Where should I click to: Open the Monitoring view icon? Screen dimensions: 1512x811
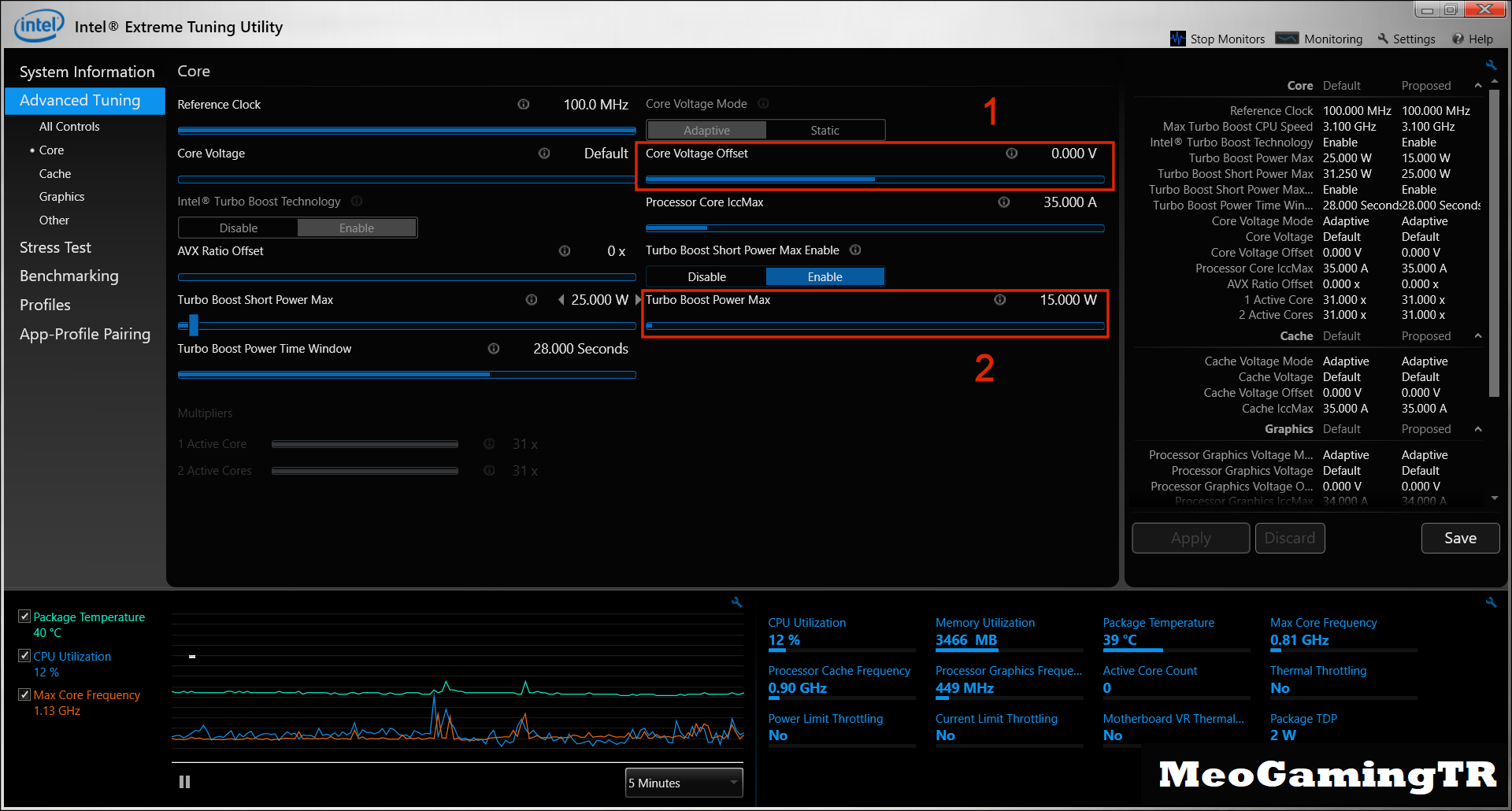pyautogui.click(x=1287, y=39)
